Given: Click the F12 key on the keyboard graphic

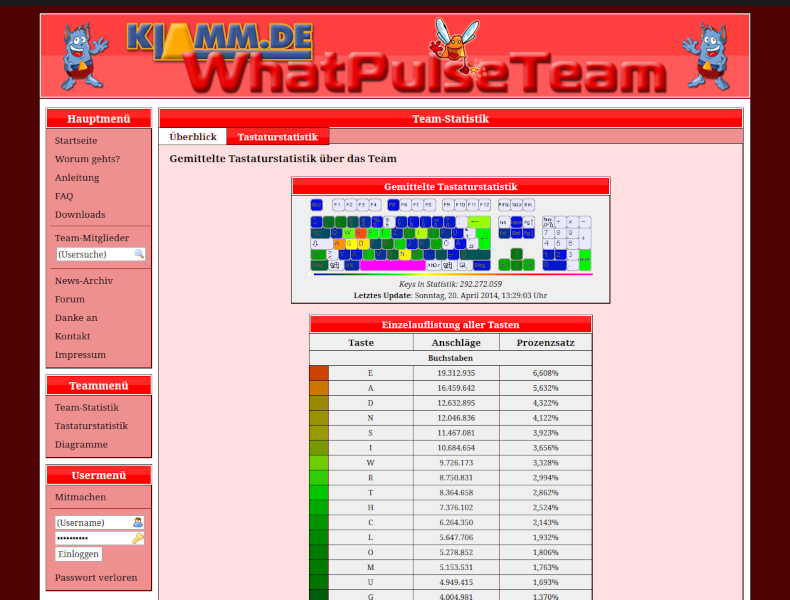Looking at the screenshot, I should point(484,205).
